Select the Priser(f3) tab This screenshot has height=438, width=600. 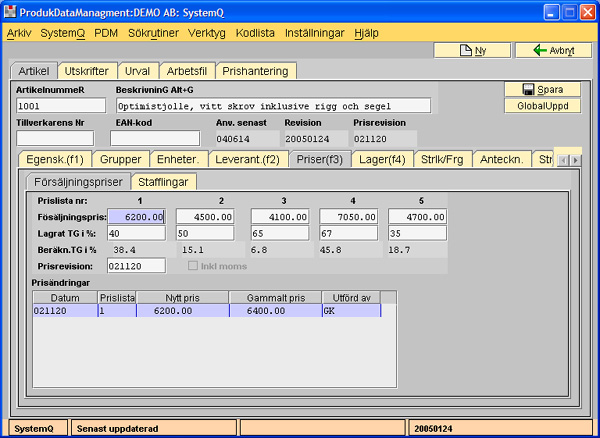[x=320, y=159]
